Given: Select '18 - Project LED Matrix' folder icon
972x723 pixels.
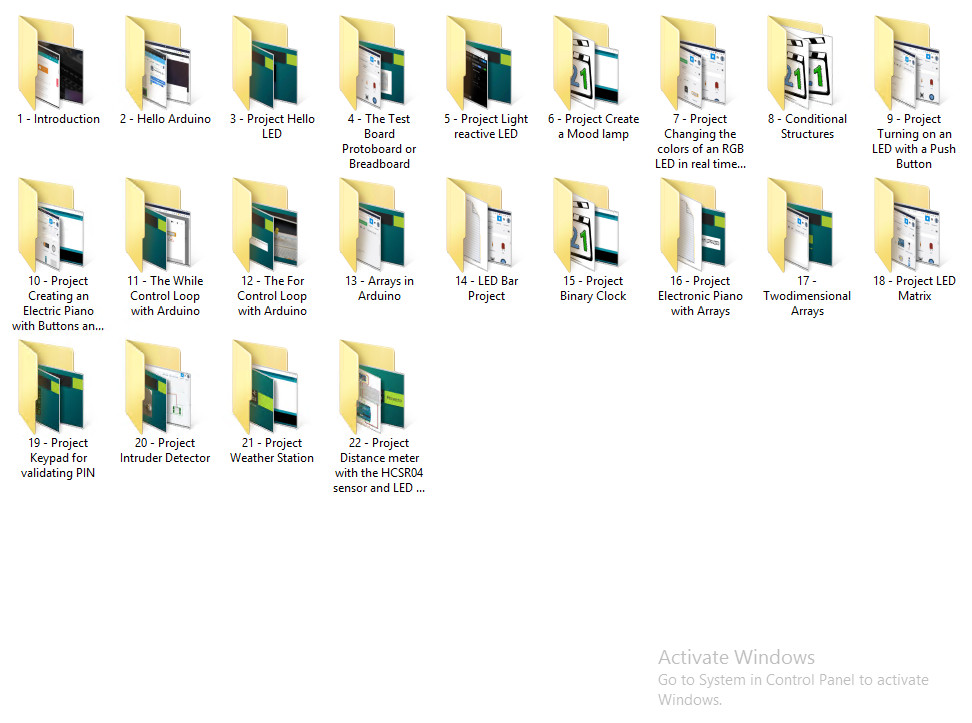Looking at the screenshot, I should 908,224.
